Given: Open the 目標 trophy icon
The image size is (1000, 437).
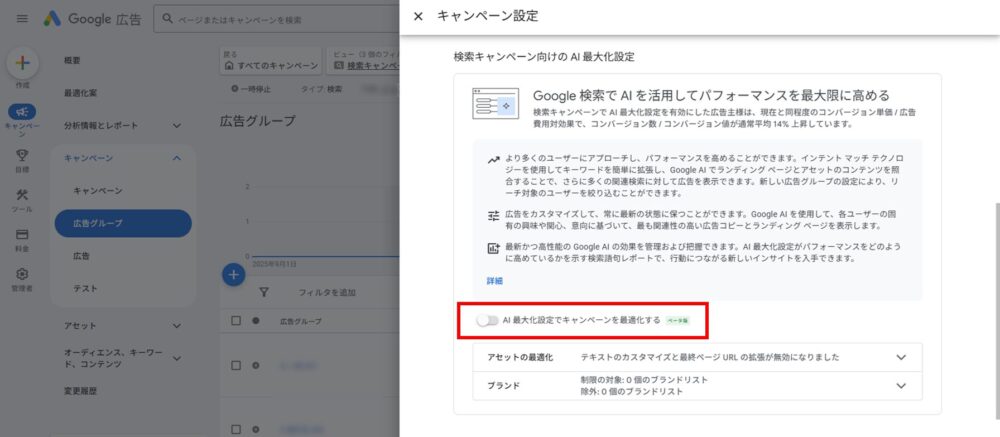Looking at the screenshot, I should 22,156.
